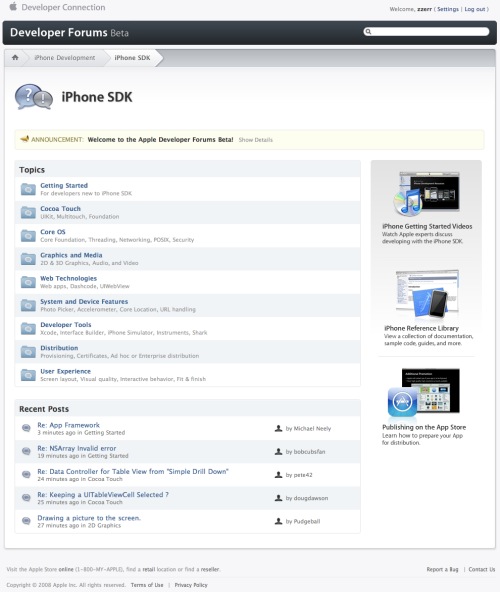Click the User Experience folder icon

[x=28, y=375]
